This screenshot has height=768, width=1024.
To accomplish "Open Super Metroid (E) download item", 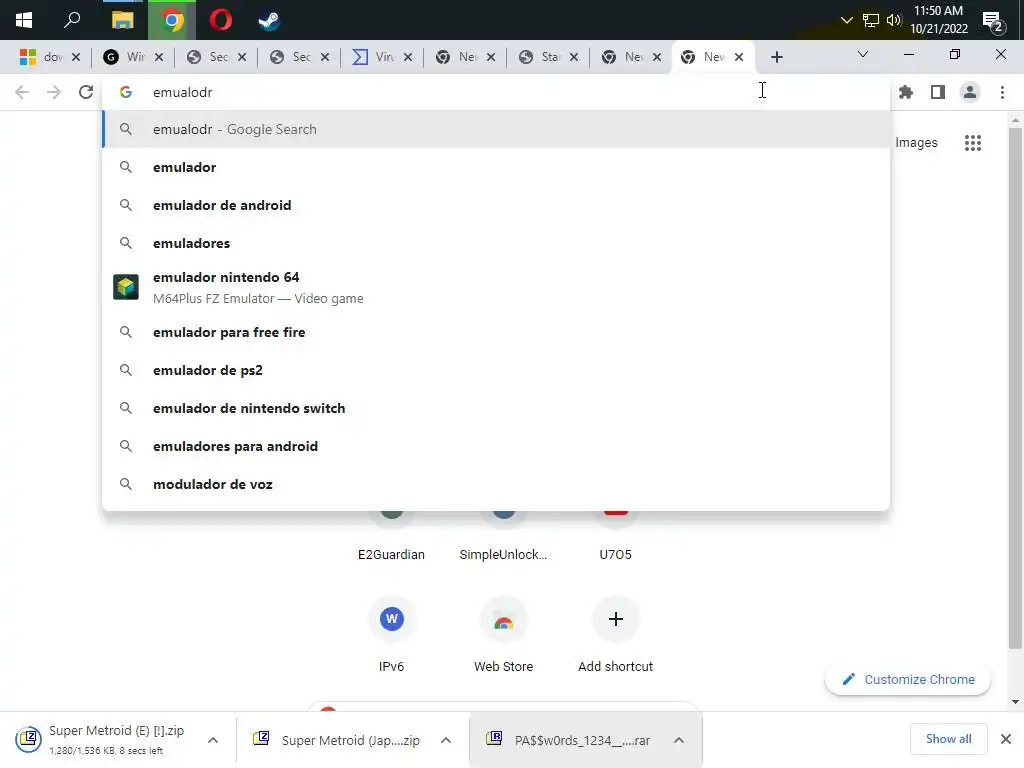I will click(x=104, y=740).
